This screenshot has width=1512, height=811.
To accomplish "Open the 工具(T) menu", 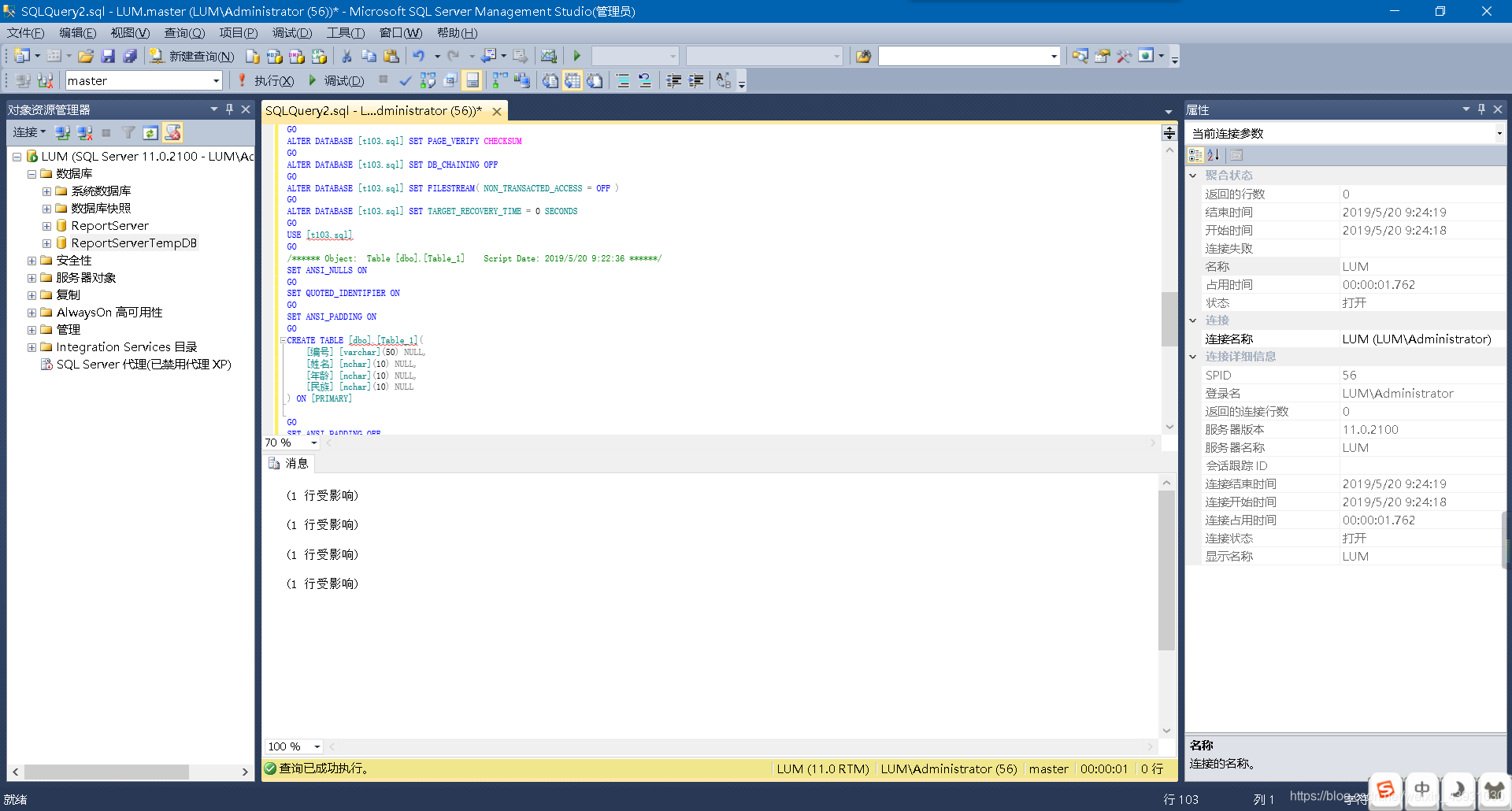I will (x=346, y=32).
